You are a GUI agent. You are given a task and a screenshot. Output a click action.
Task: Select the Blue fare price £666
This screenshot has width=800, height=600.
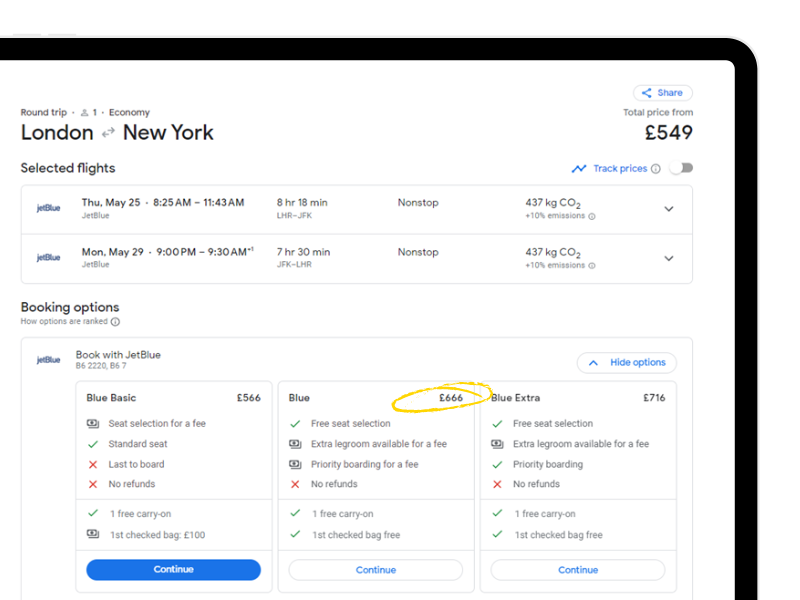click(x=451, y=398)
